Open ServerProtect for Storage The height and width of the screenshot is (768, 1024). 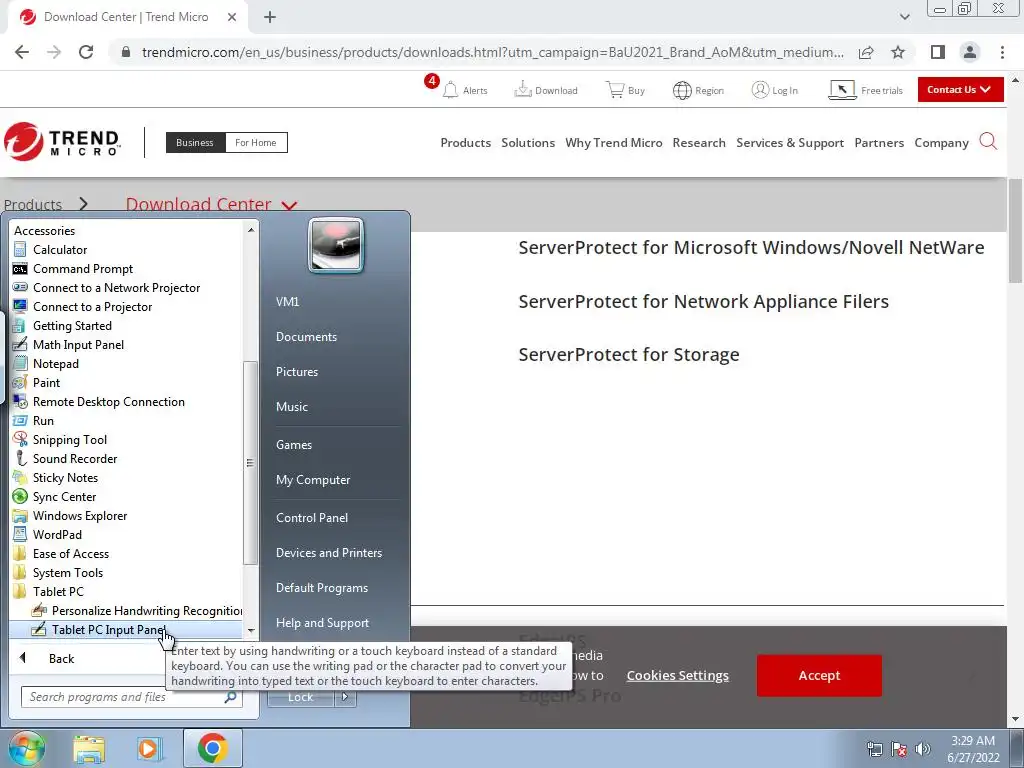coord(628,354)
